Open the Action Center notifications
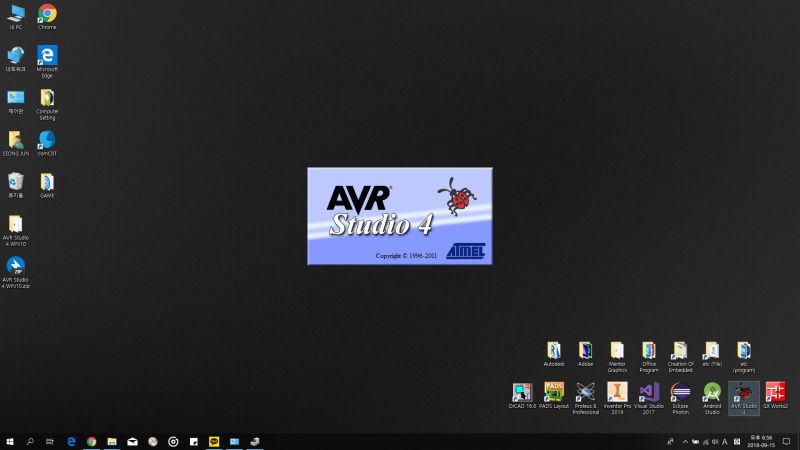 [x=786, y=442]
